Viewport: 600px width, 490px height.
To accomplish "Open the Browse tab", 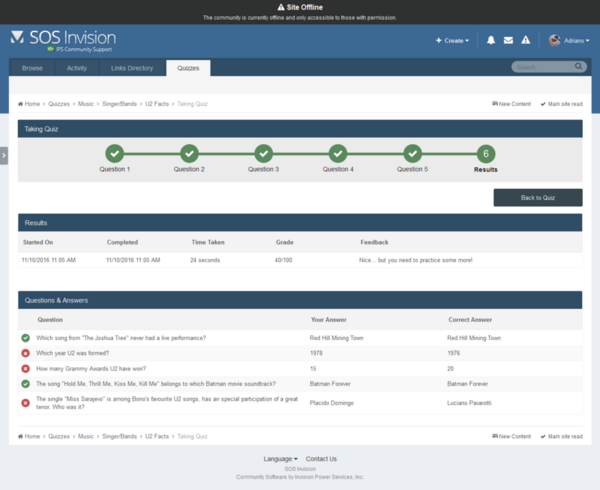I will pyautogui.click(x=33, y=68).
